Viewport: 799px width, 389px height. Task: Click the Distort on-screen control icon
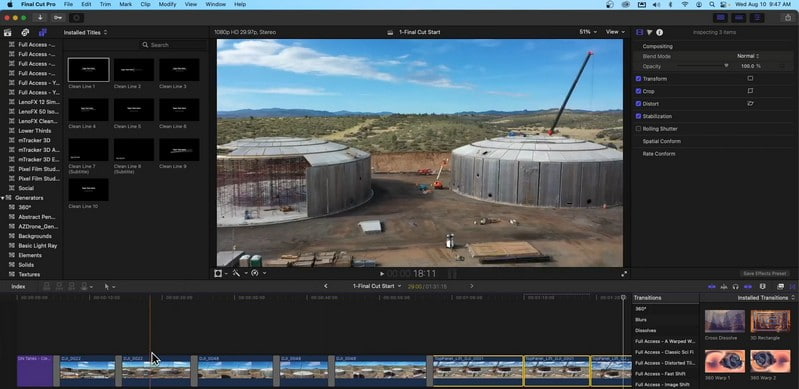[x=750, y=103]
